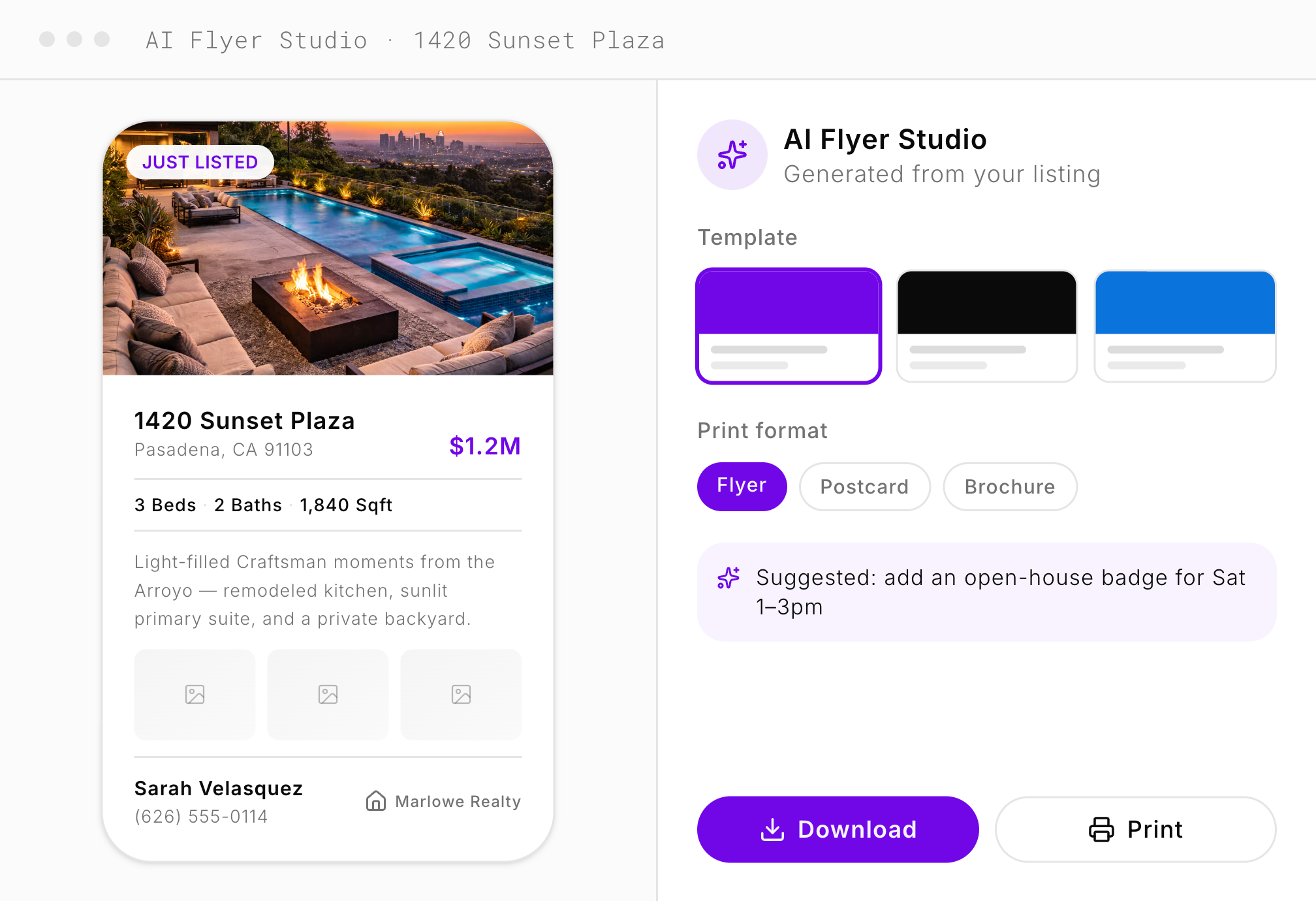Click the sparkle icon in the suggestion box
Image resolution: width=1316 pixels, height=901 pixels.
(x=728, y=578)
